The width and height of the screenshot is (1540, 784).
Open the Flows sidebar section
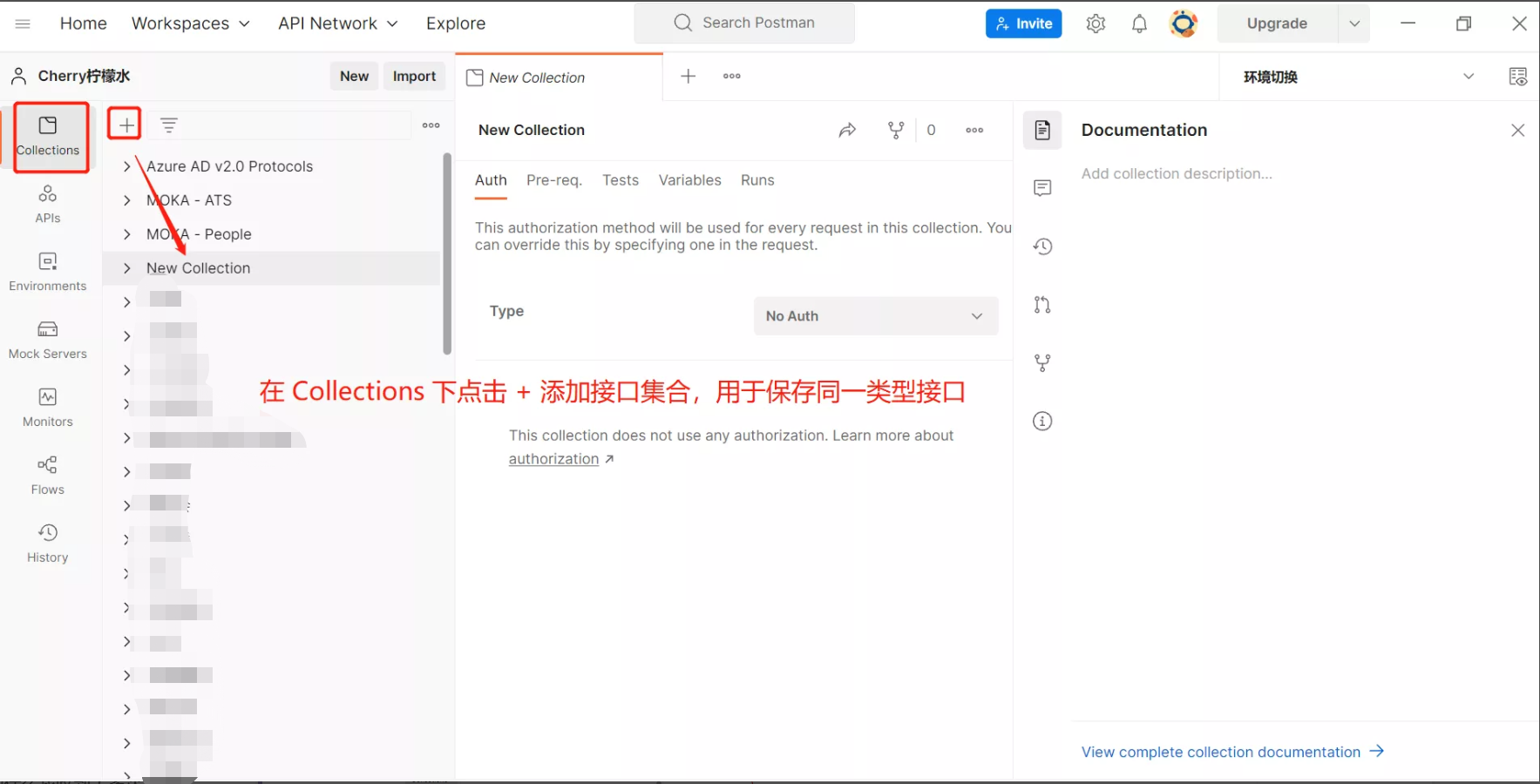(48, 476)
